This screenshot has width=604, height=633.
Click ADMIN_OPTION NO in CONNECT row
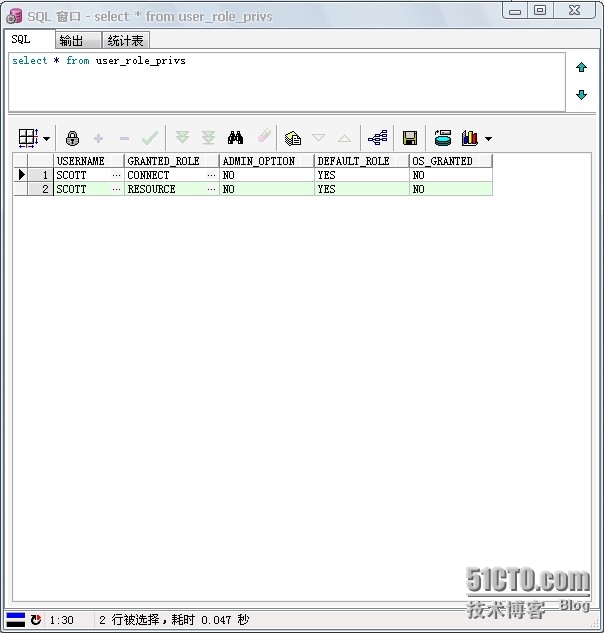pos(267,175)
